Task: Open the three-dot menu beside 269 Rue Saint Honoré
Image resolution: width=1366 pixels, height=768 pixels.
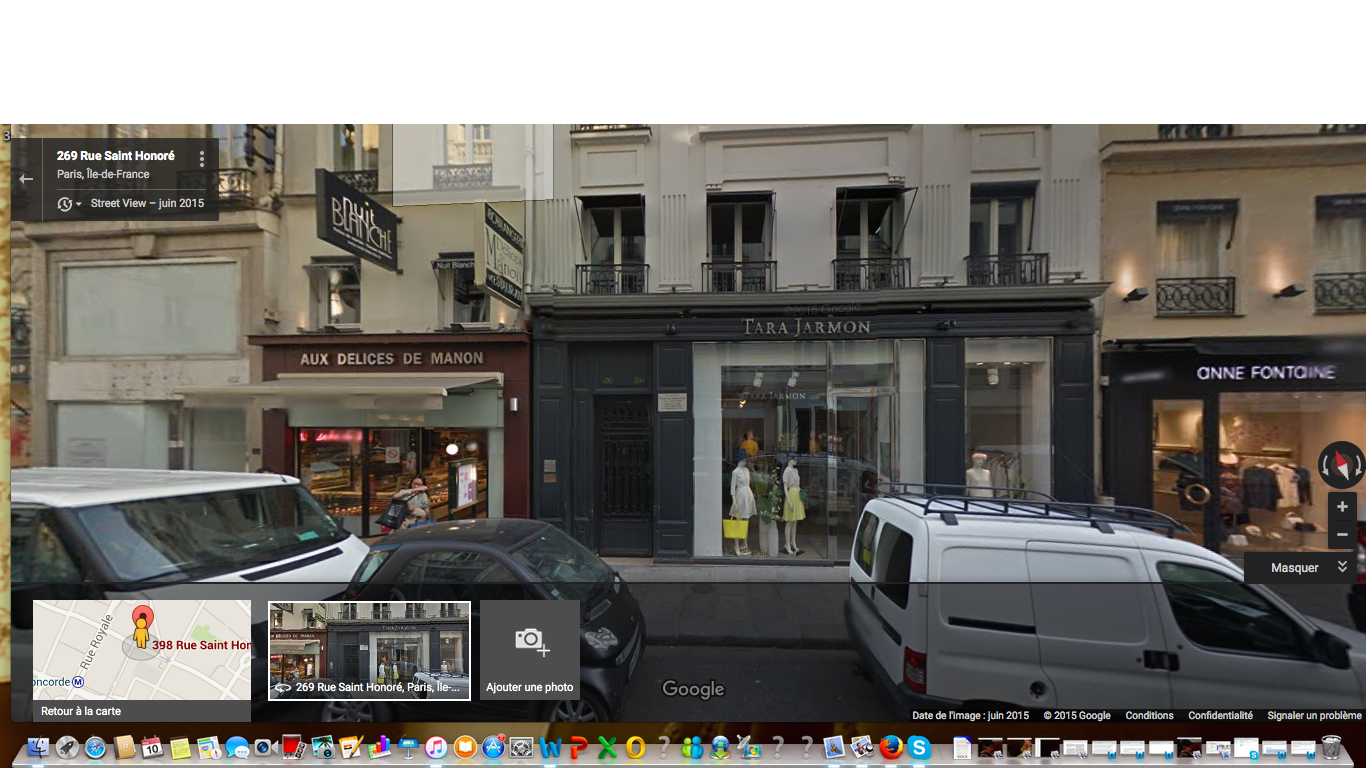Action: click(x=202, y=159)
